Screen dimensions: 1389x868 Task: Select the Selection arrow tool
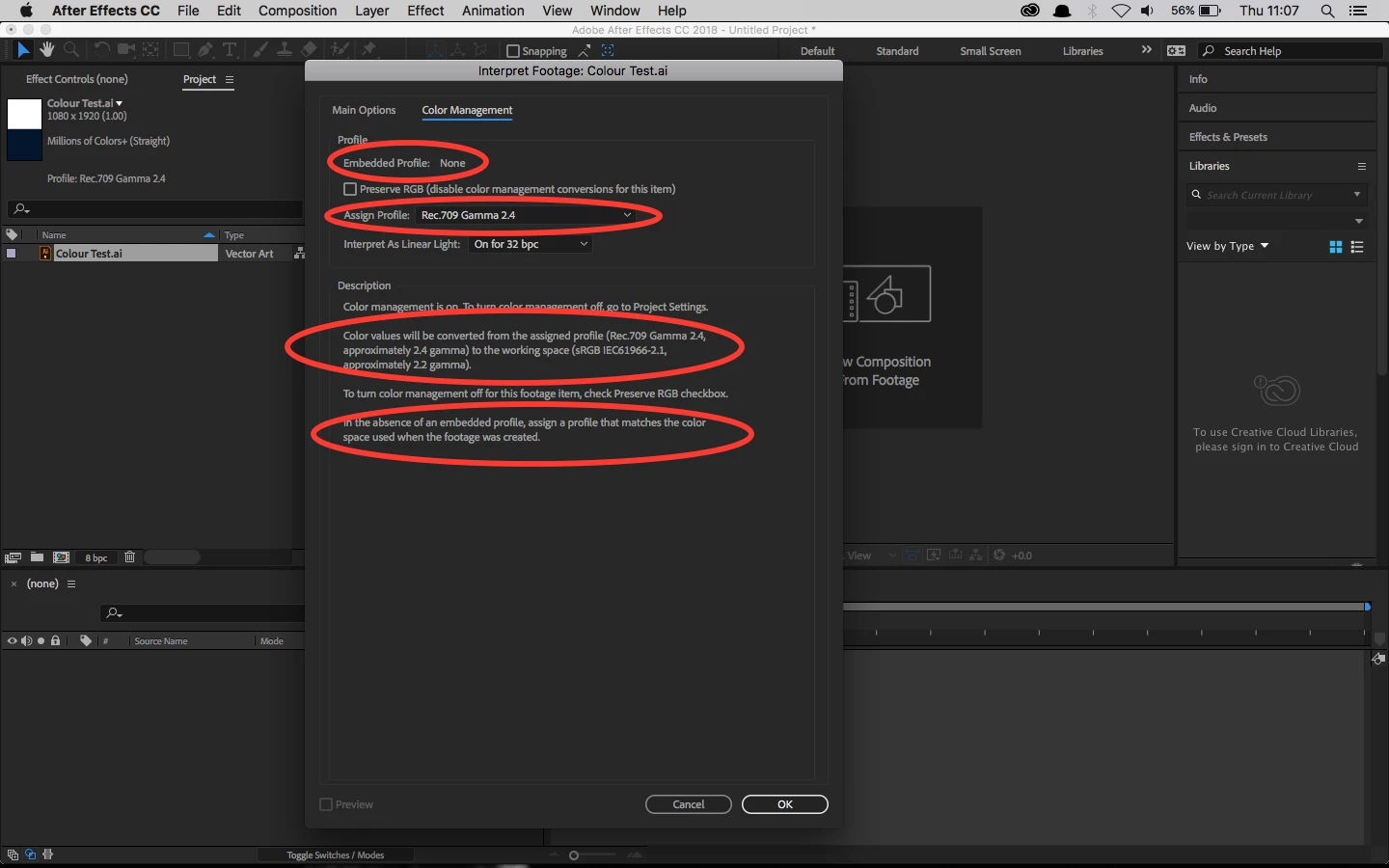tap(23, 49)
